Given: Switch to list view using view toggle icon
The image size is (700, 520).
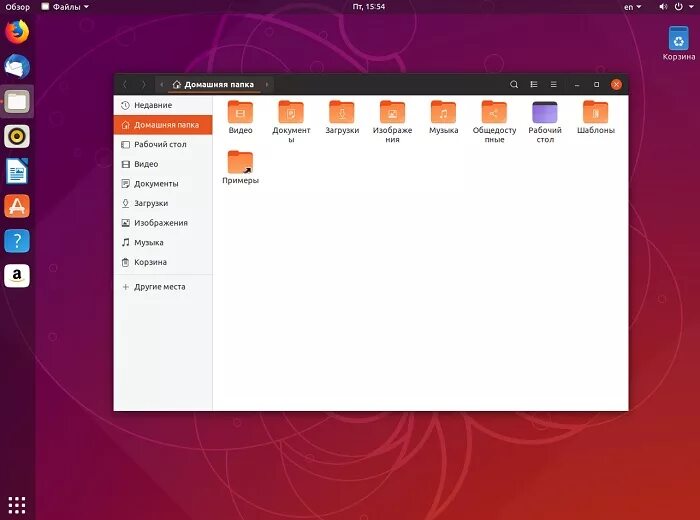Looking at the screenshot, I should tap(533, 84).
